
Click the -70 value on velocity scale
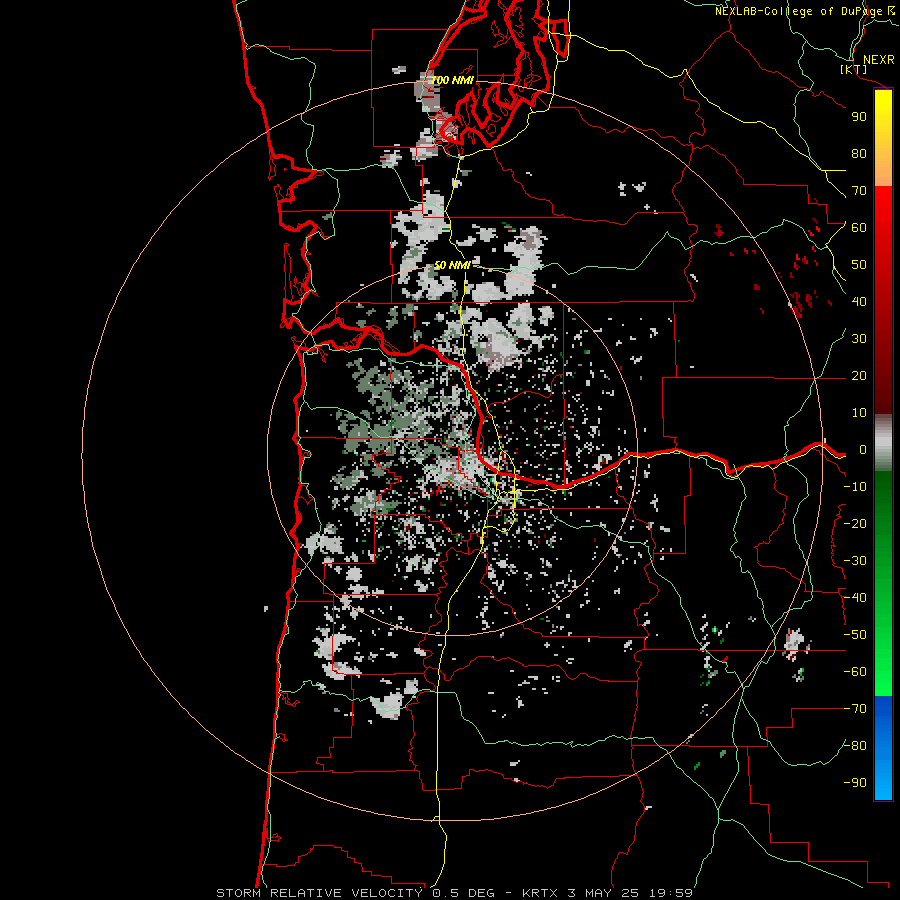pos(855,709)
